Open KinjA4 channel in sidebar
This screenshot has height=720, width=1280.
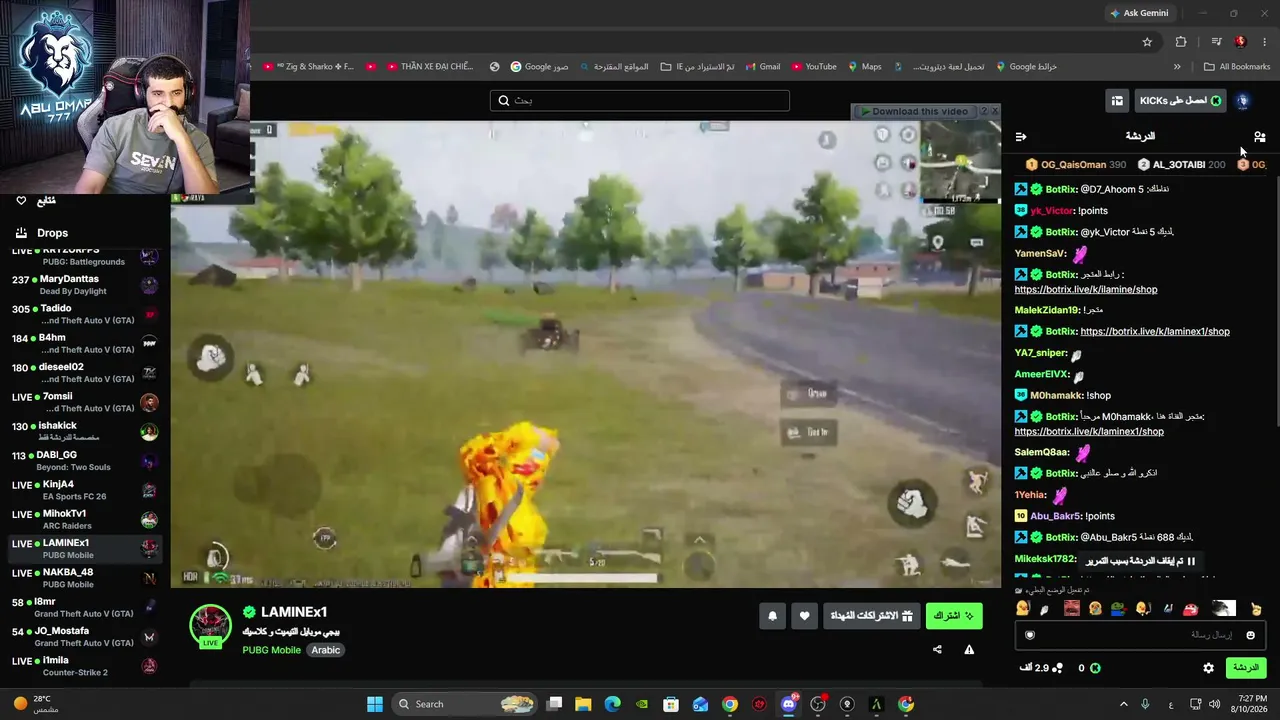(x=85, y=490)
